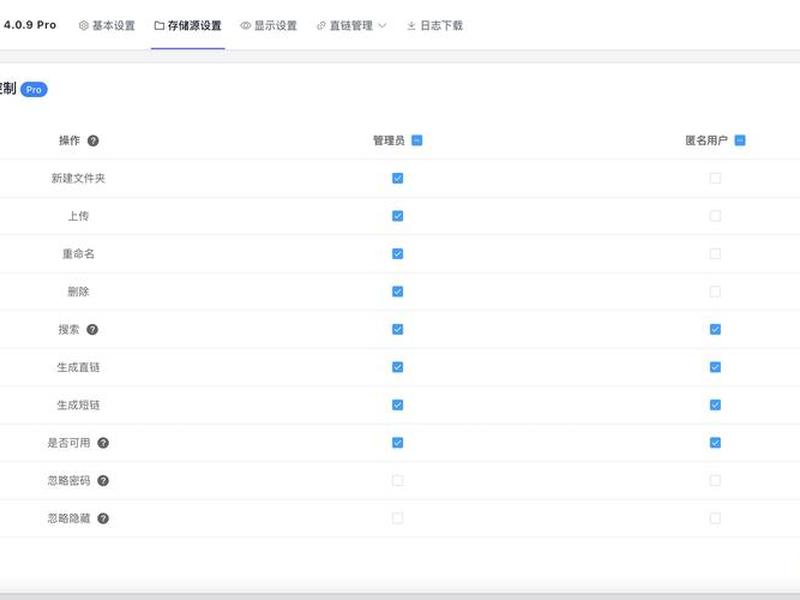The width and height of the screenshot is (800, 600).
Task: Click the help icon next to 忽略密码
Action: pos(103,481)
